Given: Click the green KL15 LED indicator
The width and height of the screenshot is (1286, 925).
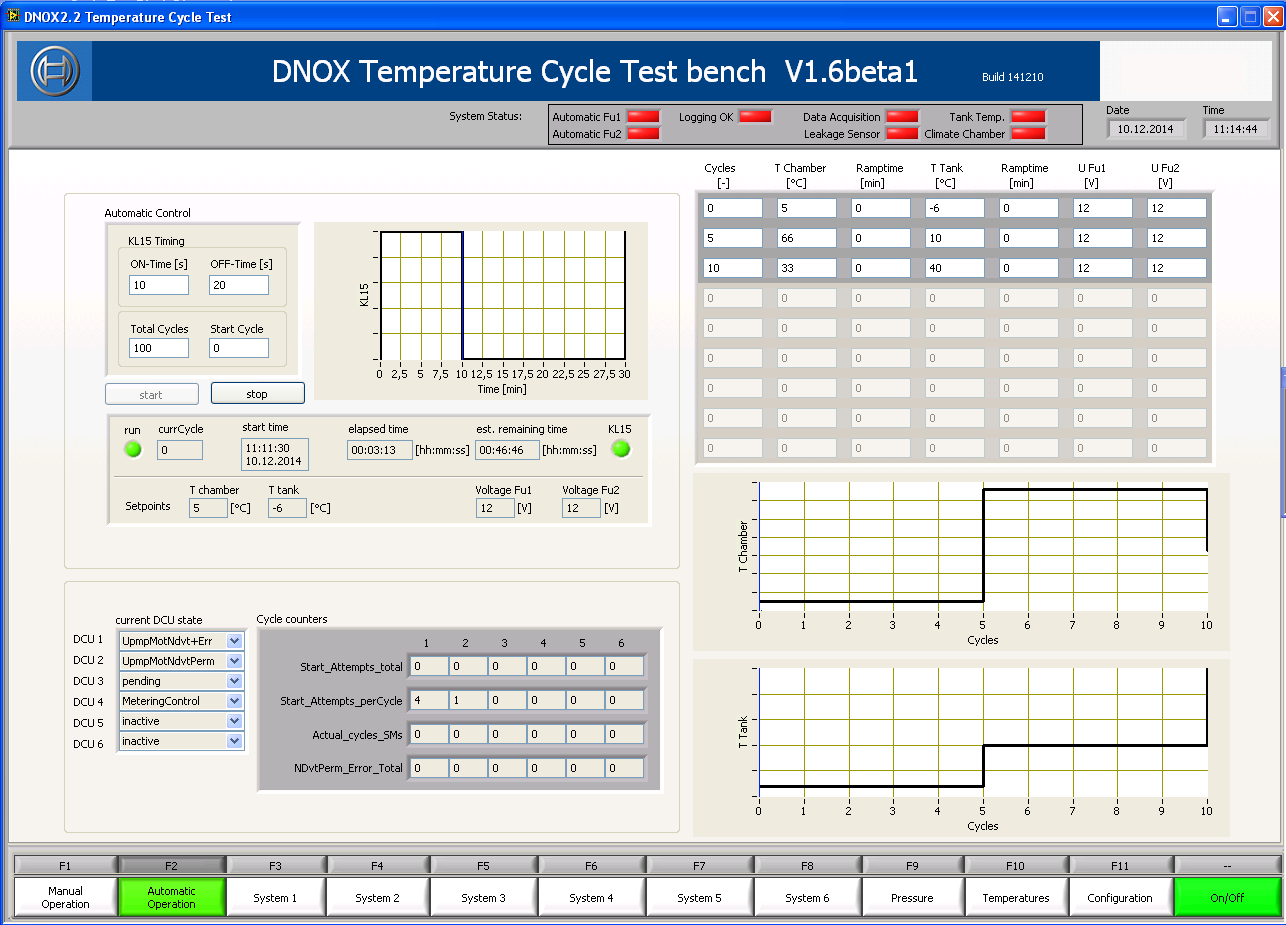Looking at the screenshot, I should click(x=621, y=449).
